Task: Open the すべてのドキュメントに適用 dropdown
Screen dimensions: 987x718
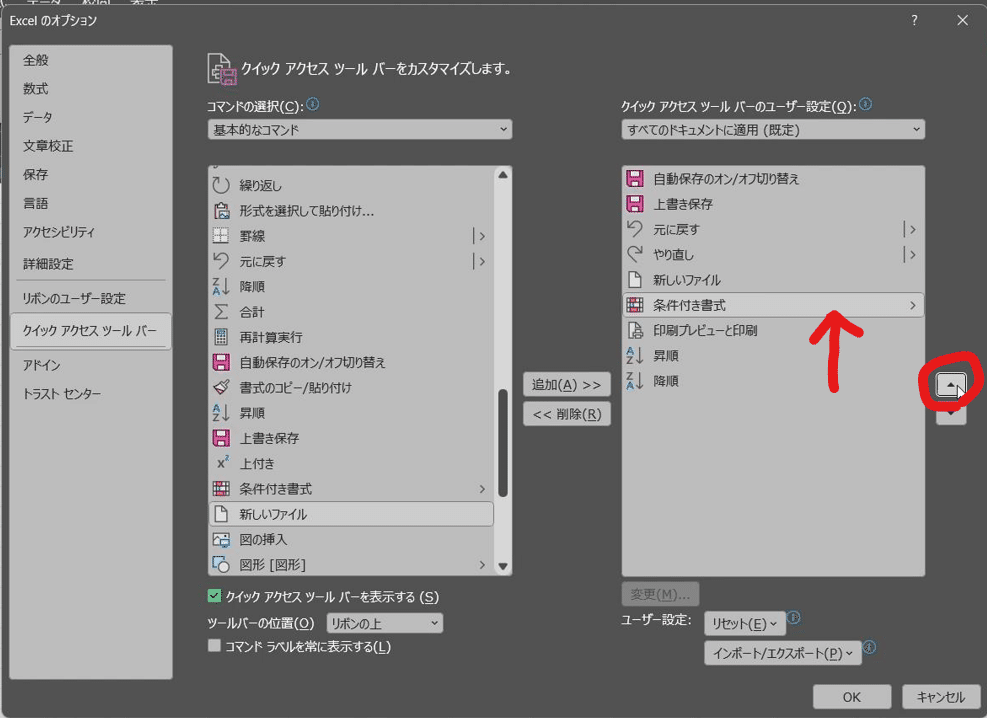Action: [773, 130]
